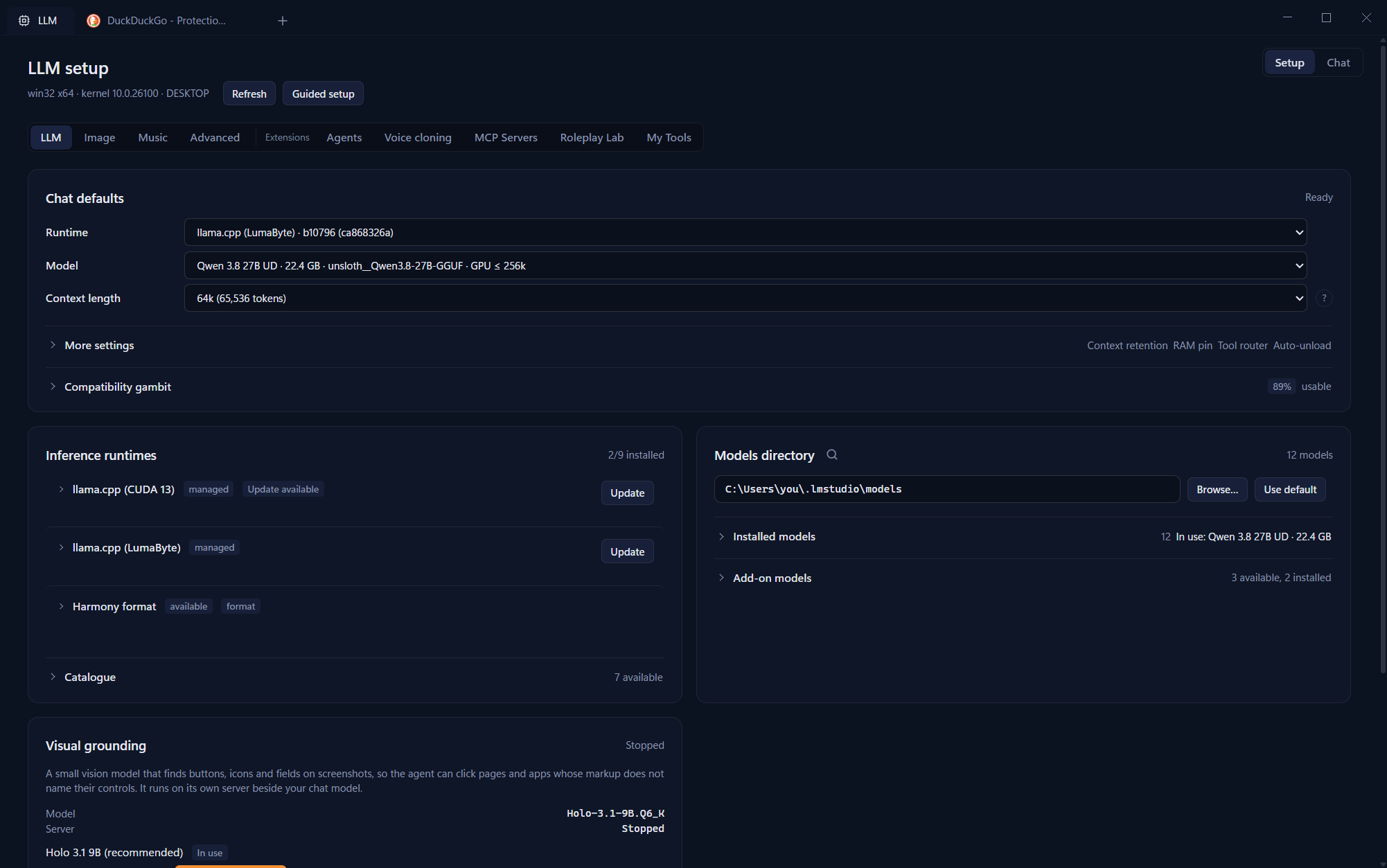
Task: Click the 'In use' badge for Holo 3.1 9B
Action: click(210, 853)
